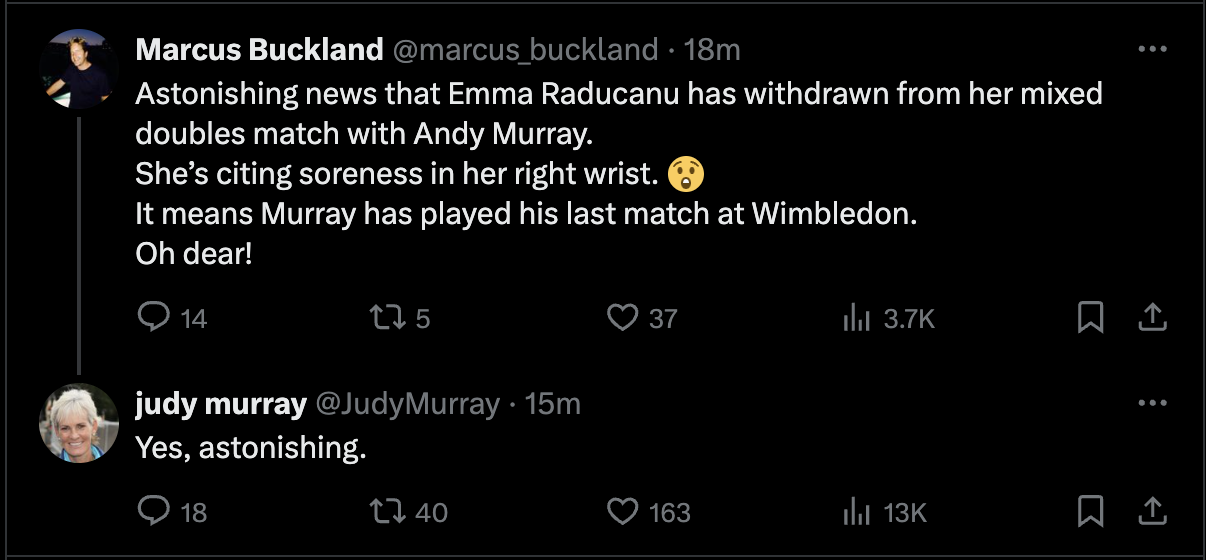Retweet Marcus Buckland's post
The image size is (1206, 560).
click(x=385, y=318)
